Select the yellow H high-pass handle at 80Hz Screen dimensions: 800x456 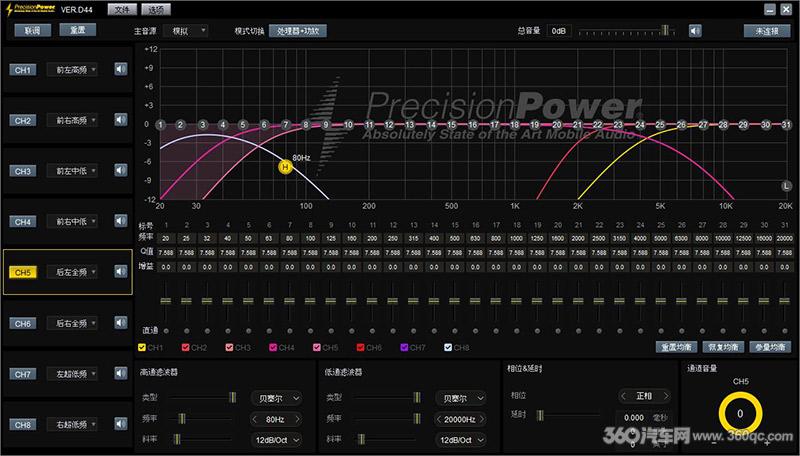click(285, 167)
